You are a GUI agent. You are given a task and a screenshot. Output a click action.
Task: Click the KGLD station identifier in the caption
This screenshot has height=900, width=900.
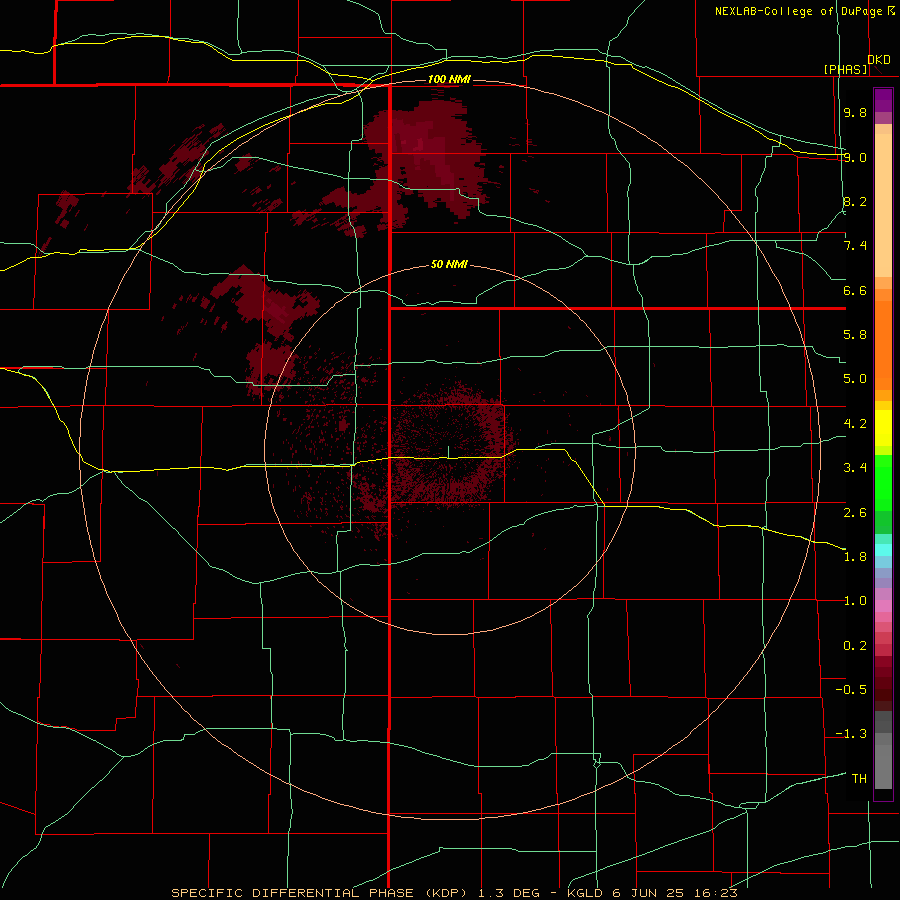tap(585, 893)
